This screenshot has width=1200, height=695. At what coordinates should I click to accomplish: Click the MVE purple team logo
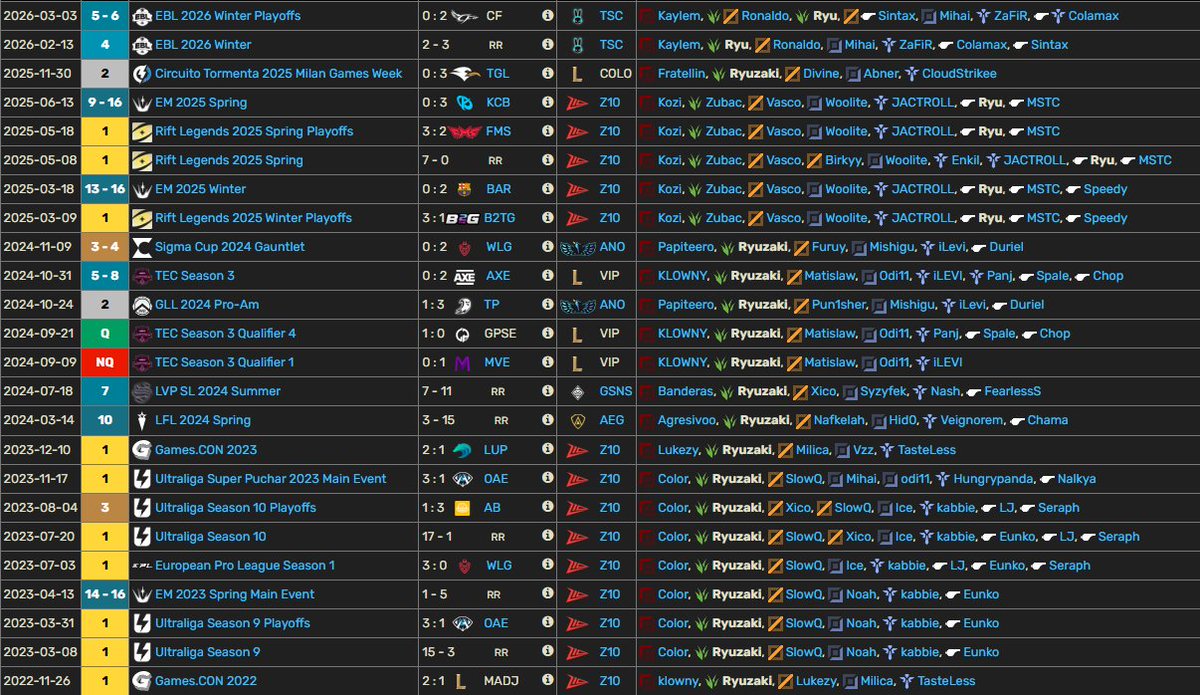(464, 363)
